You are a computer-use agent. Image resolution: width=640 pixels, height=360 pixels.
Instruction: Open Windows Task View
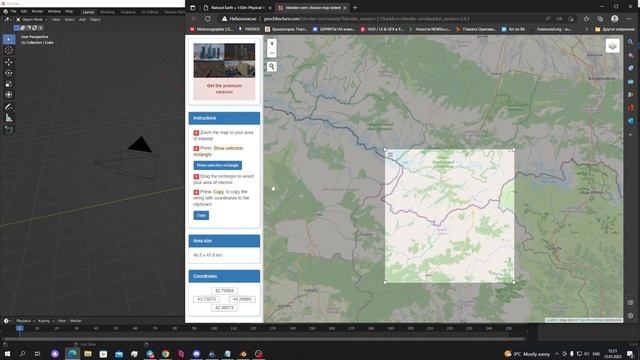[x=38, y=354]
